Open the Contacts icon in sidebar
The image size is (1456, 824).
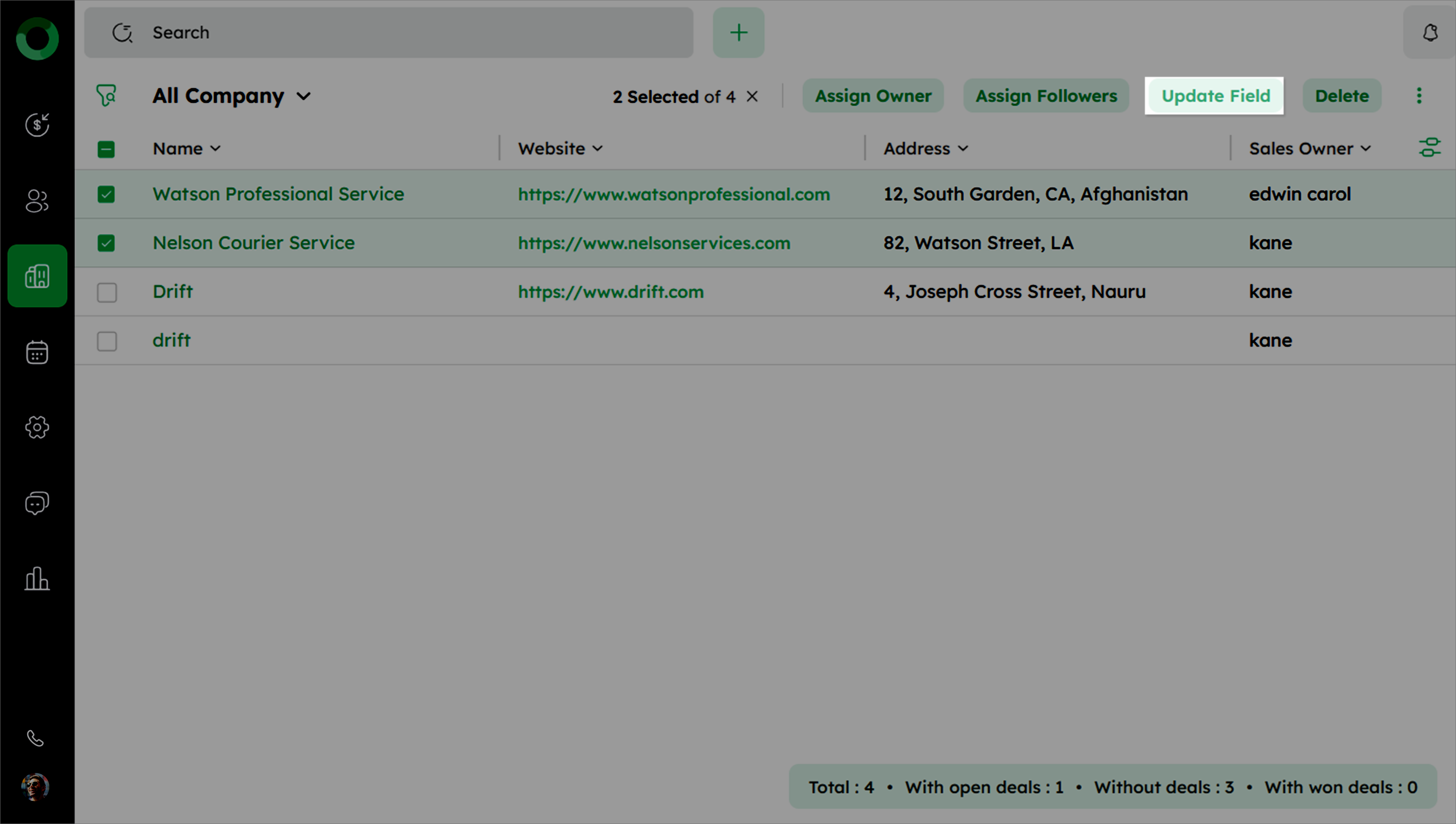[37, 201]
